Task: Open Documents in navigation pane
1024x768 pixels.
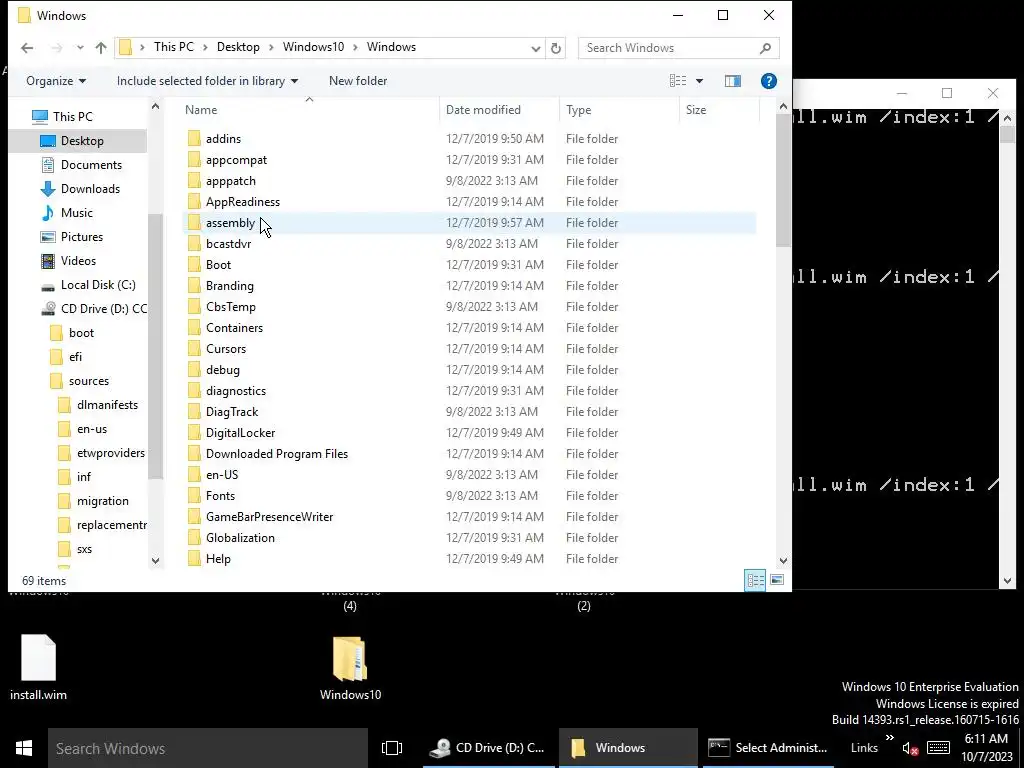Action: point(91,165)
